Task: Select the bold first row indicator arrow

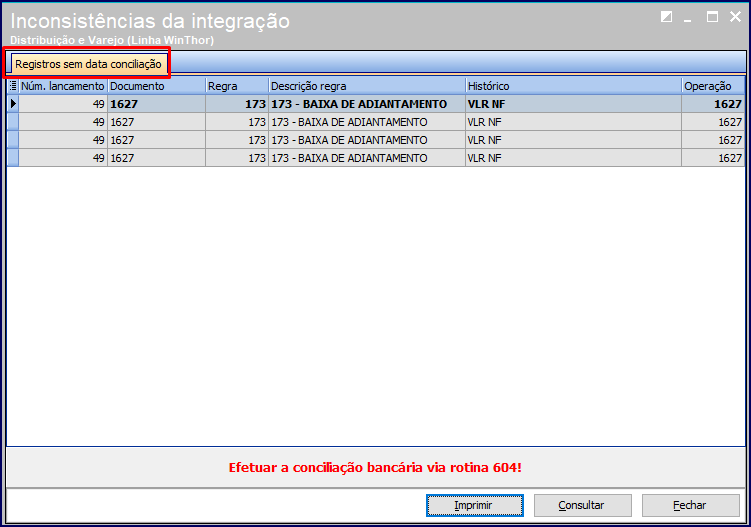Action: (13, 103)
